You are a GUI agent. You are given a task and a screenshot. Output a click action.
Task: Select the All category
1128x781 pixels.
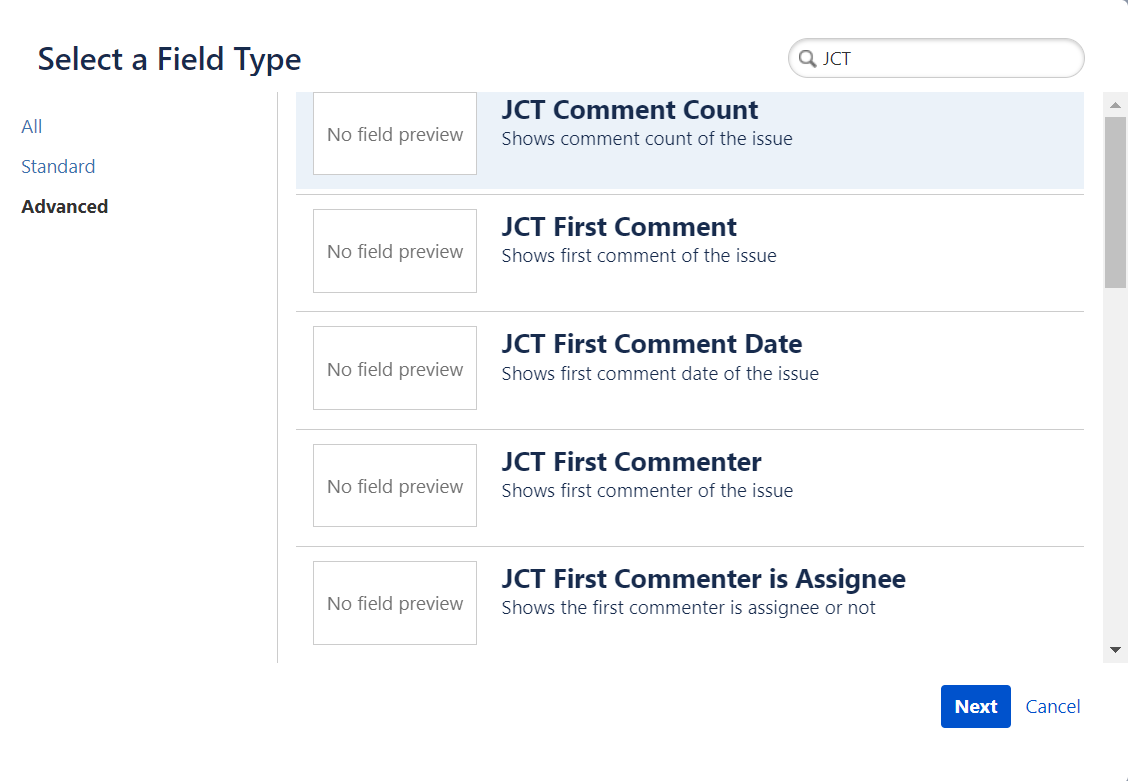(32, 127)
